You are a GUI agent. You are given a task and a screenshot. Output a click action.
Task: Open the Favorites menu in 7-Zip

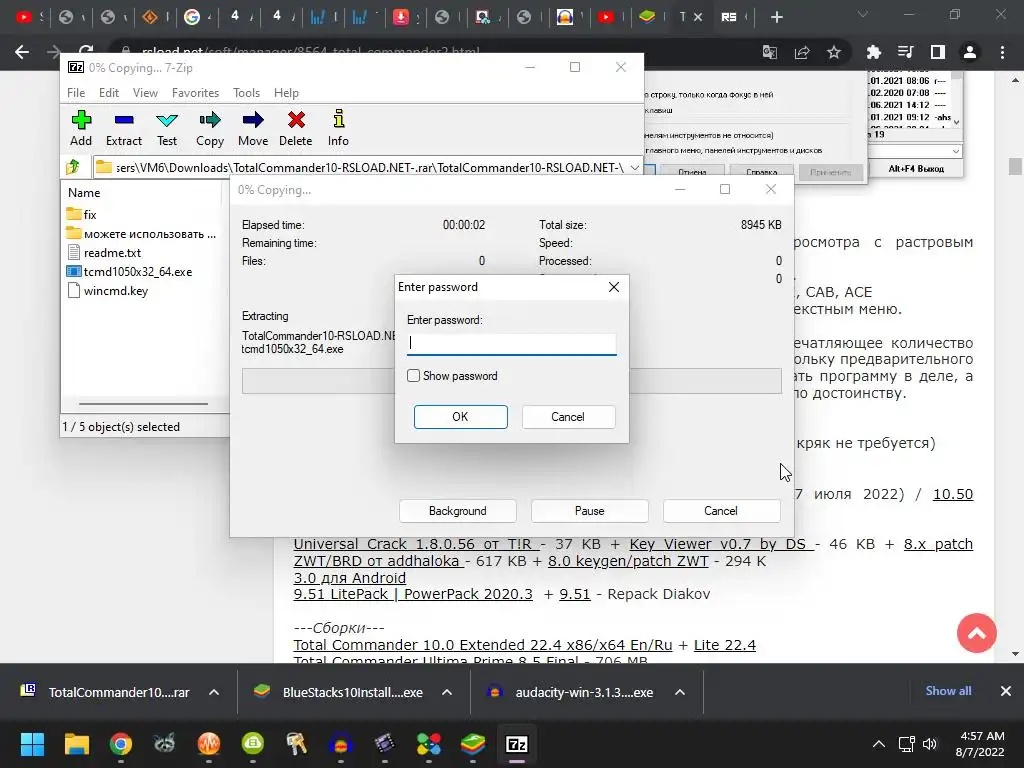pyautogui.click(x=195, y=93)
